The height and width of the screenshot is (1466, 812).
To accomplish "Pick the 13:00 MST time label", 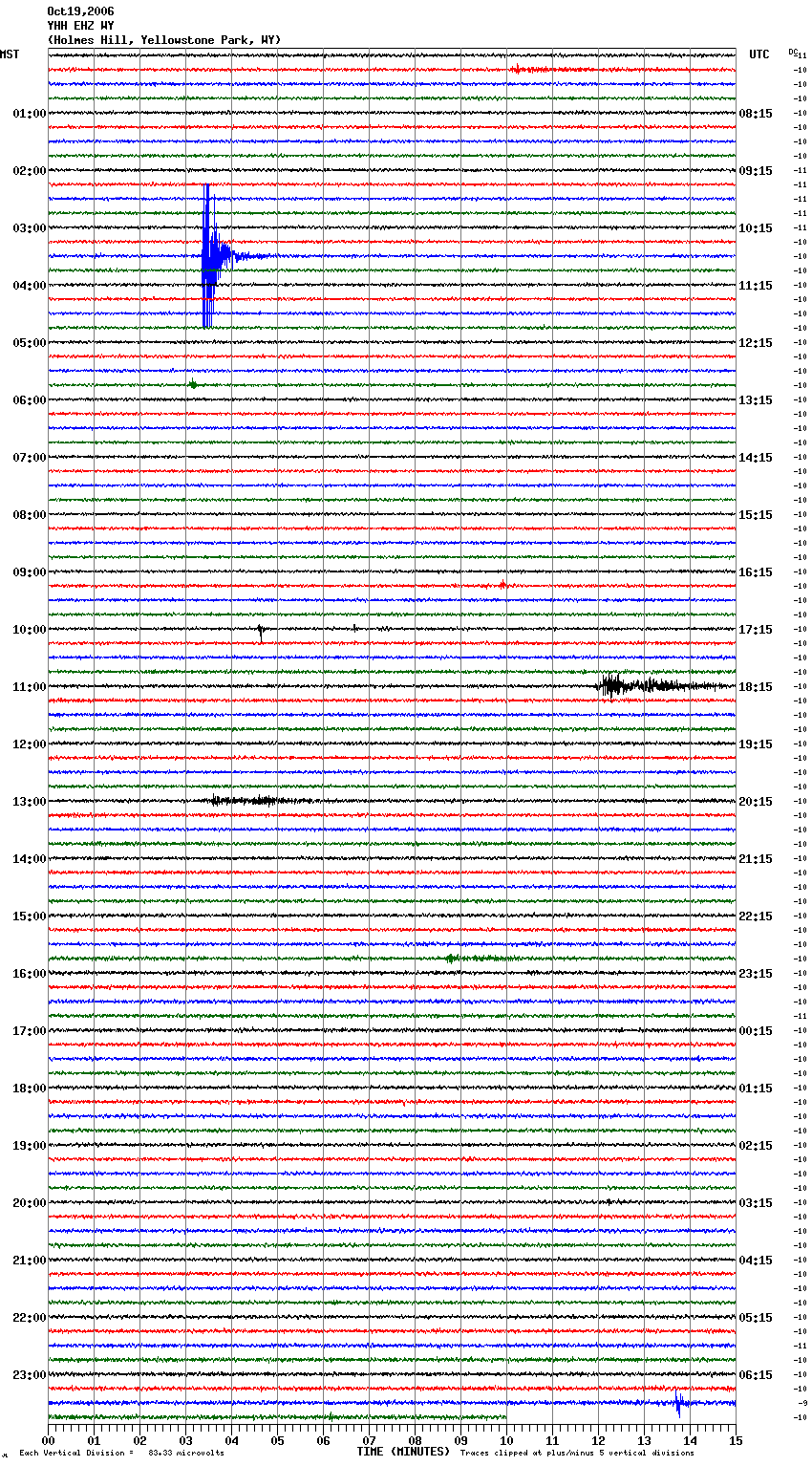I will point(30,802).
